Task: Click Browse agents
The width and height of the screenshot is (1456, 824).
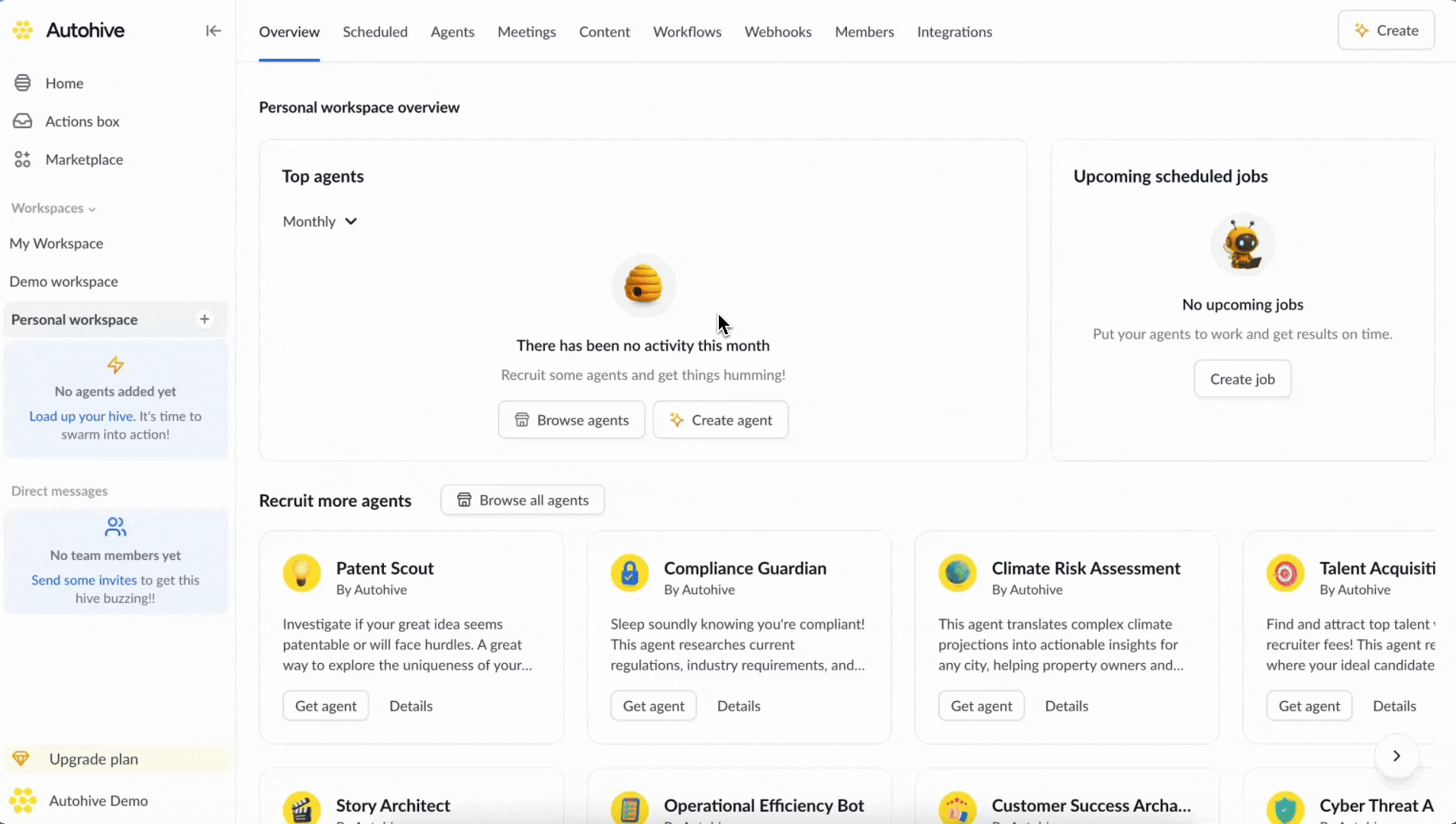Action: coord(572,419)
